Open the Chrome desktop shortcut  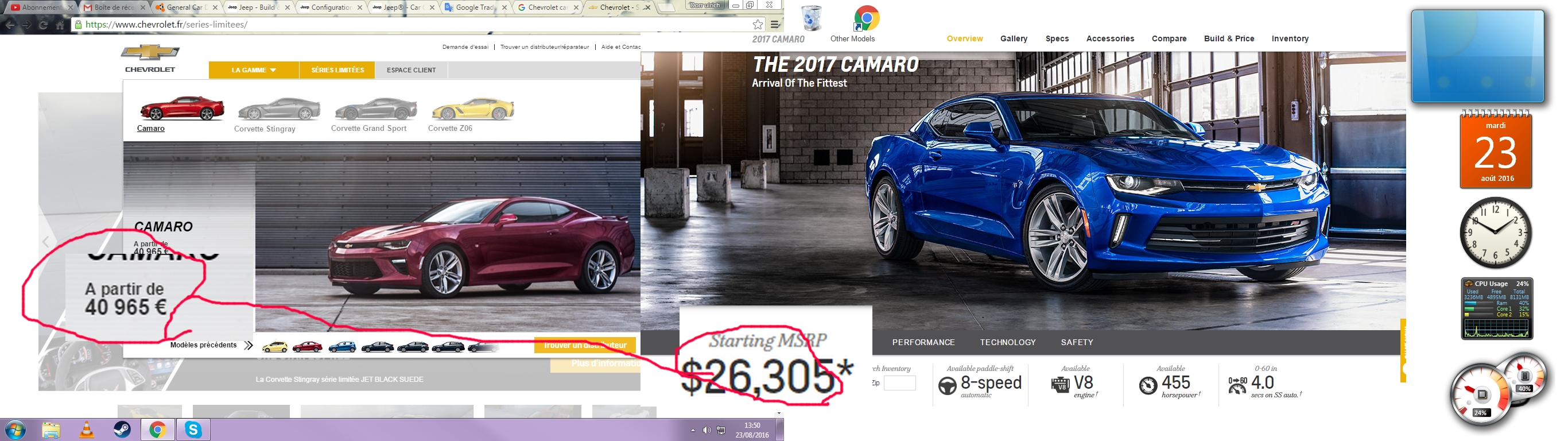[866, 18]
